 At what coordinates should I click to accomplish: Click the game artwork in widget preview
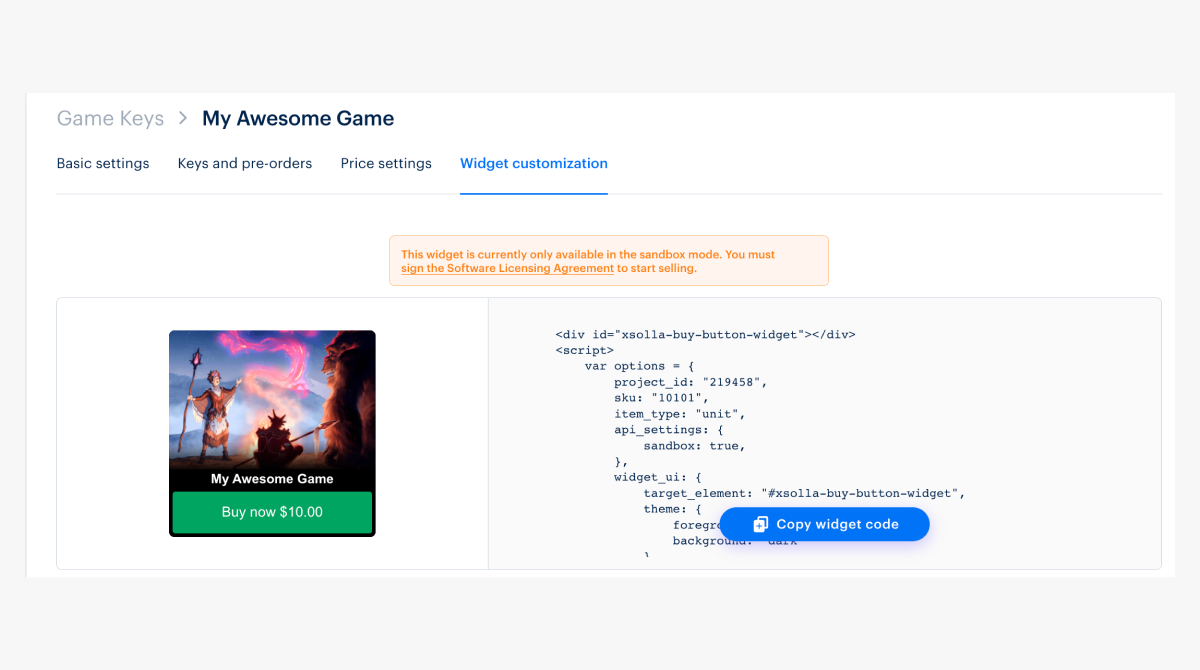pos(272,398)
